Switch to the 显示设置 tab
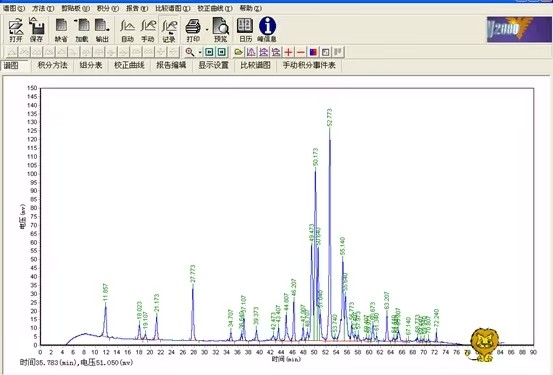553x375 pixels. (x=213, y=65)
